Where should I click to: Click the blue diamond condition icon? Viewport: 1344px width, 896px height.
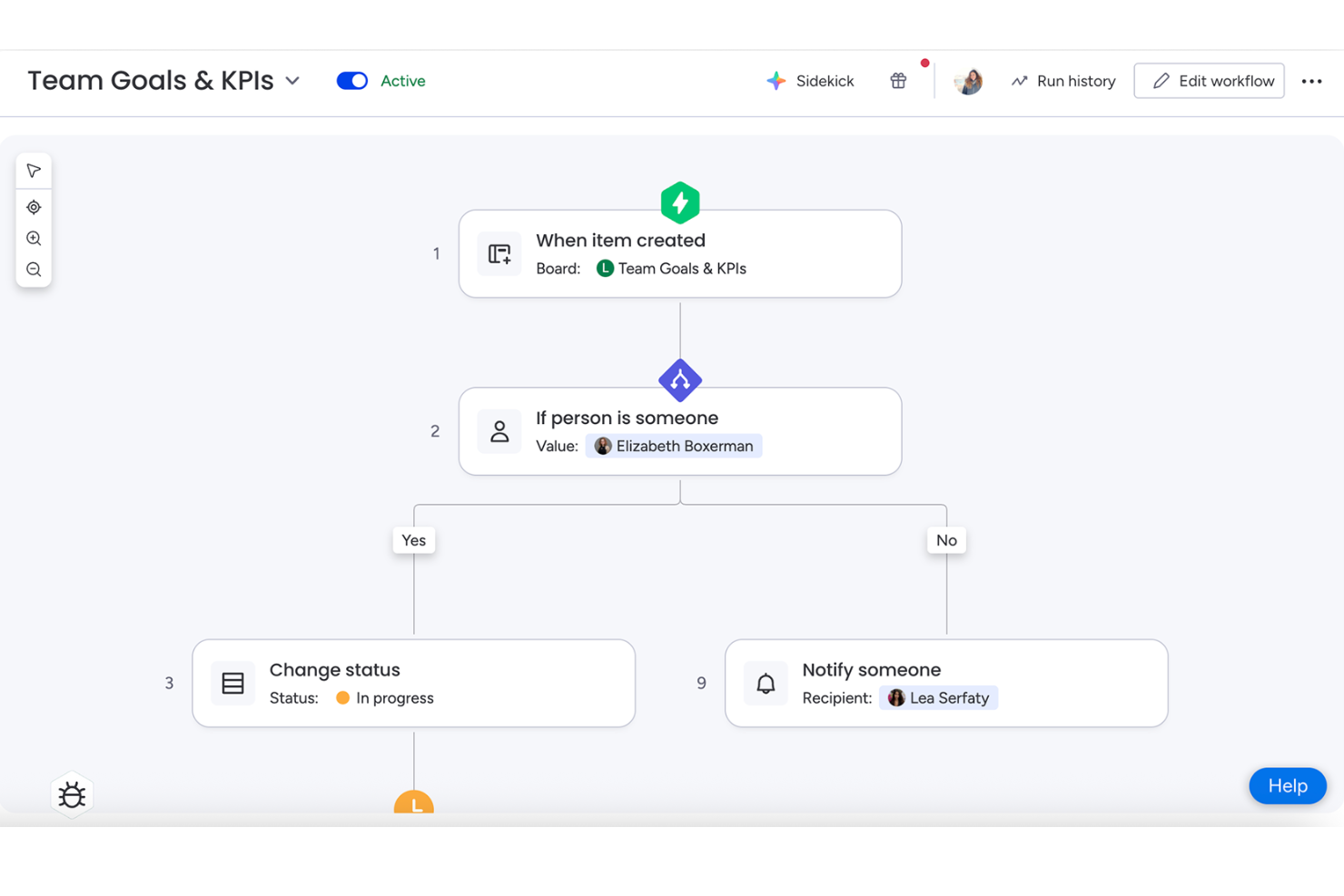(680, 380)
